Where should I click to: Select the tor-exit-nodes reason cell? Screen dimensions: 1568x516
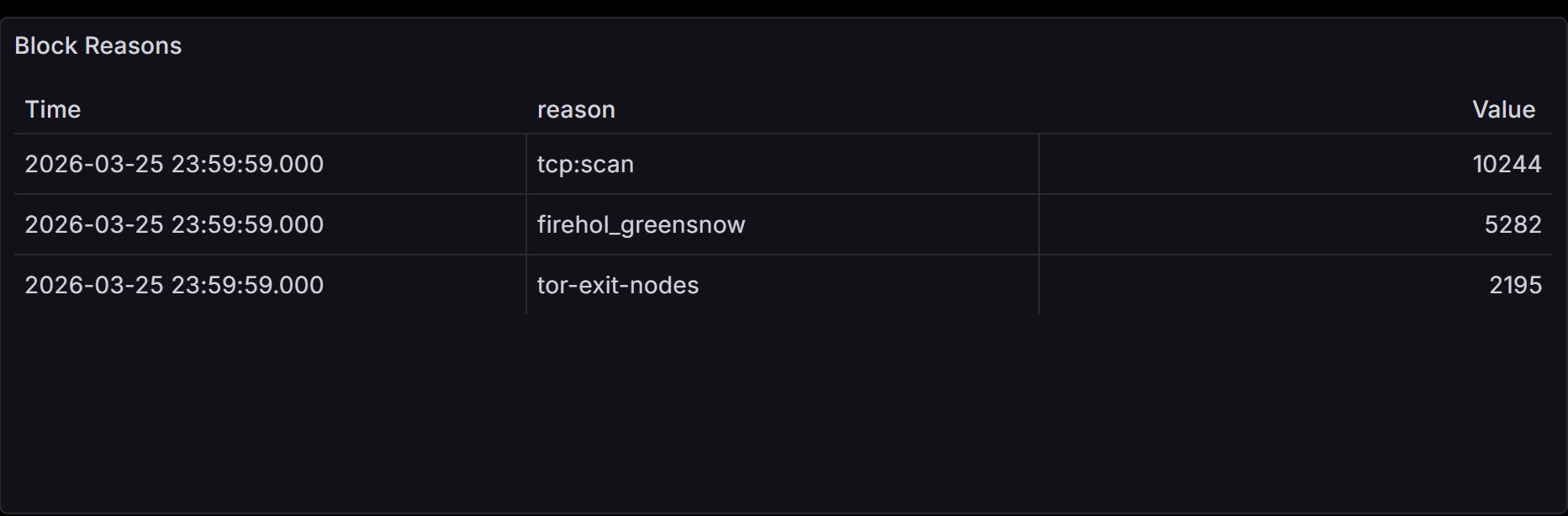tap(783, 285)
